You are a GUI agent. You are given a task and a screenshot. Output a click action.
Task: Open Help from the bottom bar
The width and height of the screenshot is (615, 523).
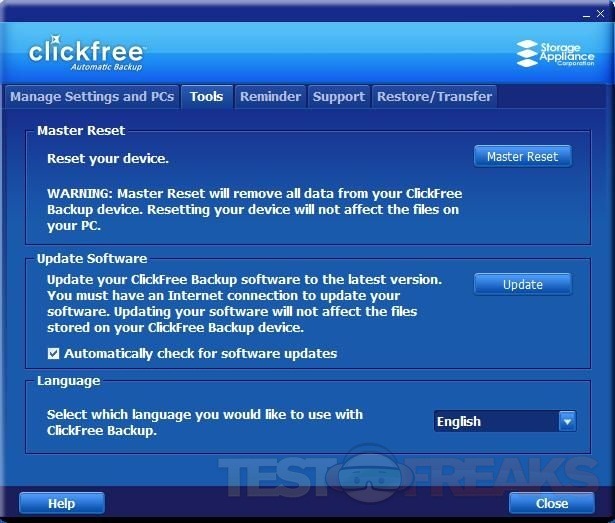click(61, 503)
